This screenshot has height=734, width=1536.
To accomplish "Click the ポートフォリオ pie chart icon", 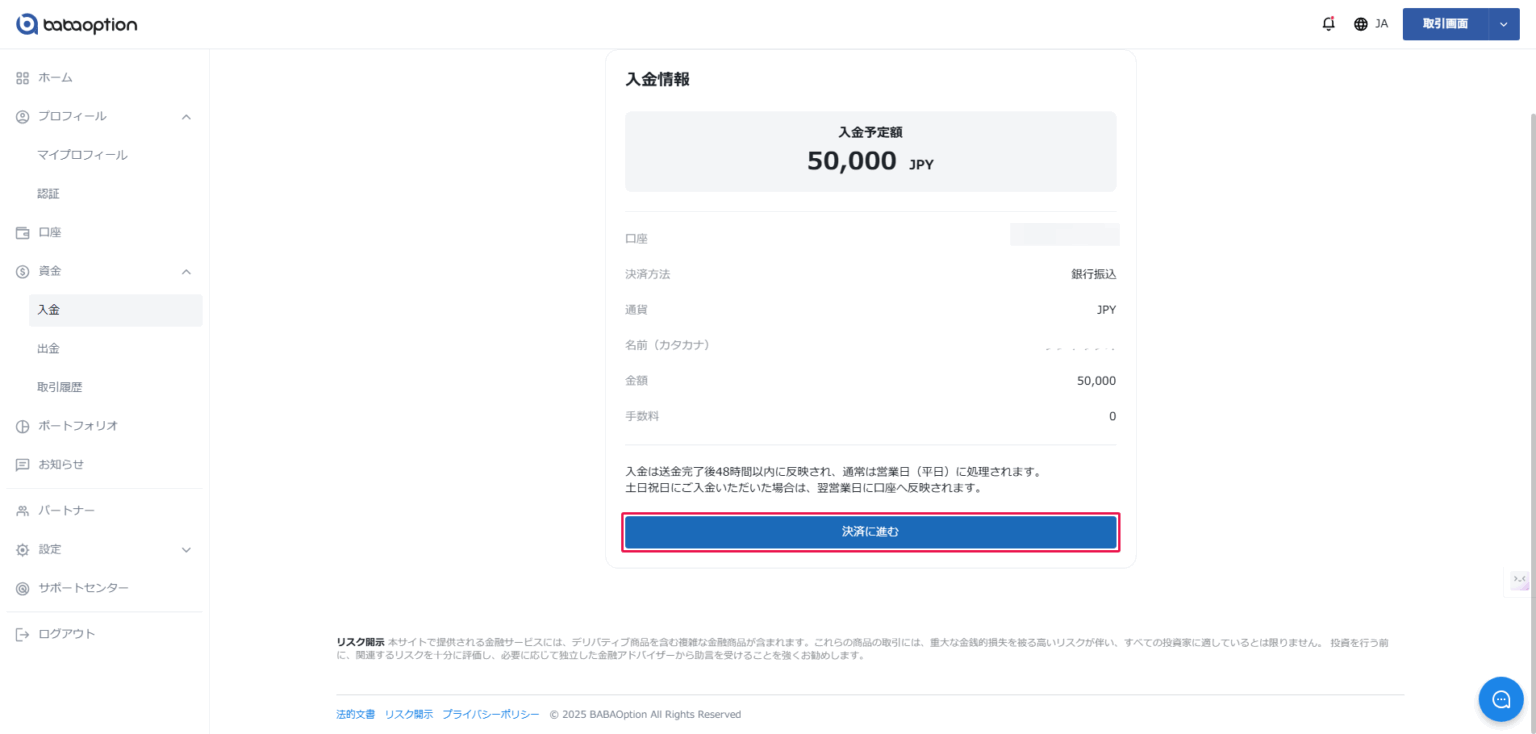I will tap(23, 426).
